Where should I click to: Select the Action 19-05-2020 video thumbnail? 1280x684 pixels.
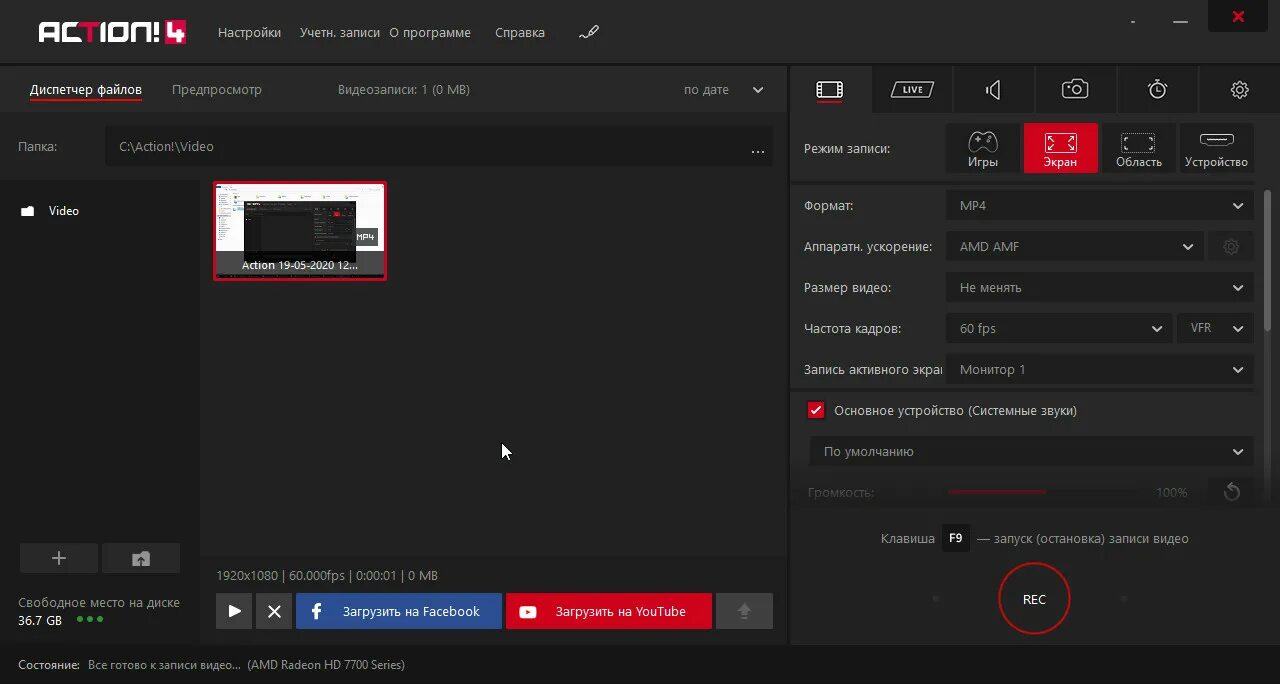(x=300, y=231)
